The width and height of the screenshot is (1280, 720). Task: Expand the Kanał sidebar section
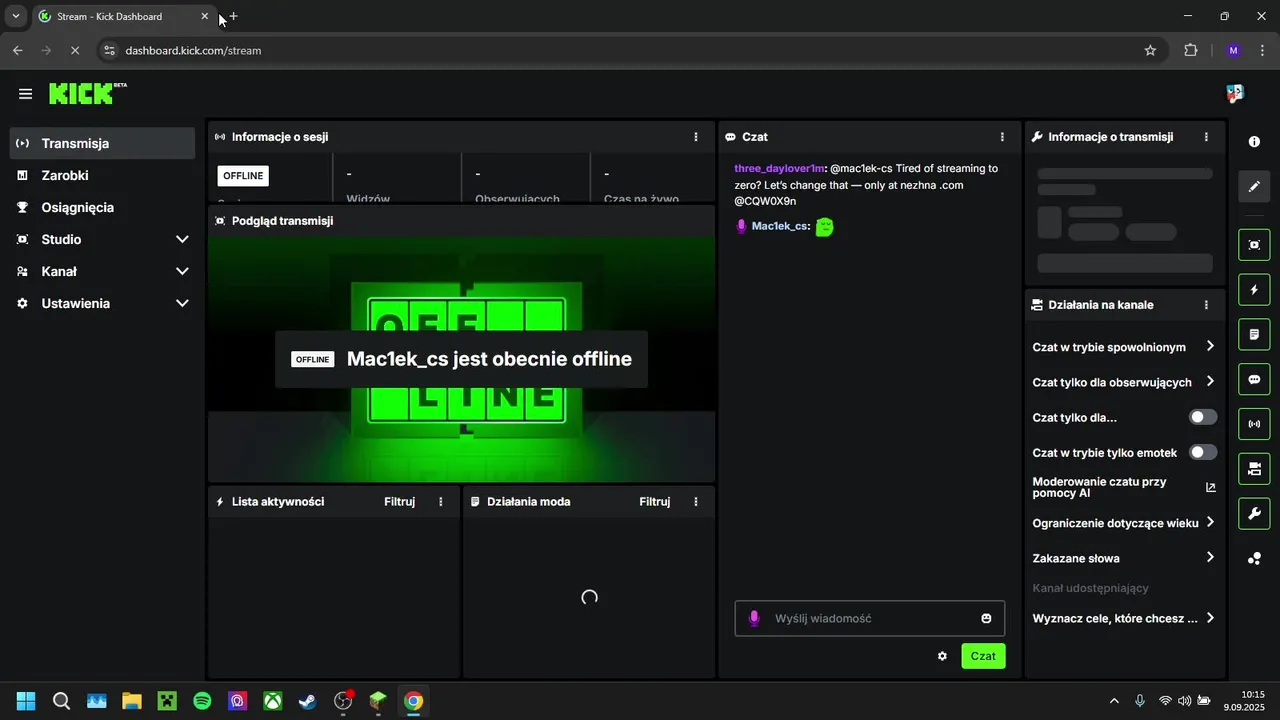pyautogui.click(x=102, y=271)
